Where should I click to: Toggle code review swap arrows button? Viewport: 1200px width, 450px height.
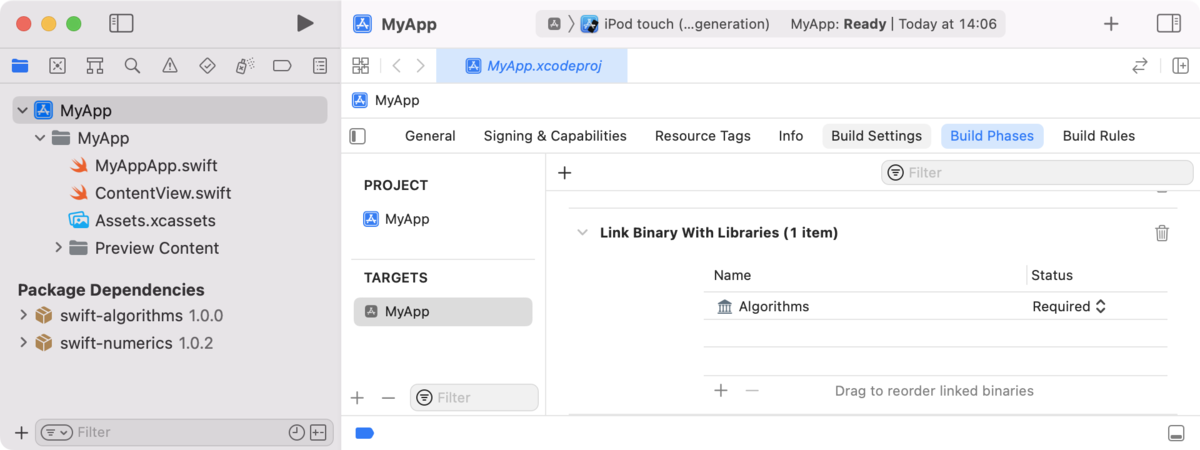pyautogui.click(x=1139, y=66)
